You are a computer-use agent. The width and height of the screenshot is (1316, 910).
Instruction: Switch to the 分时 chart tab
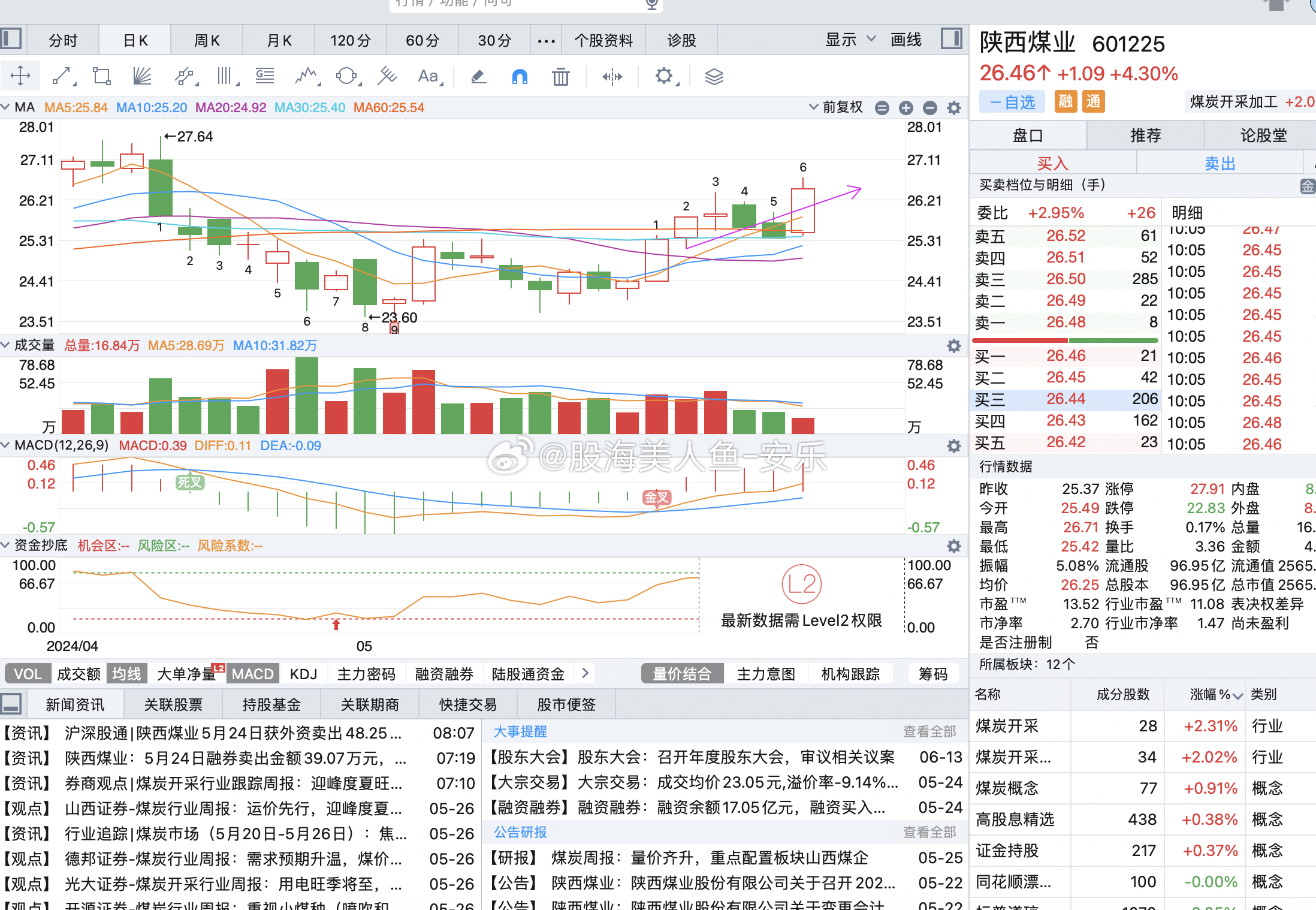click(63, 40)
